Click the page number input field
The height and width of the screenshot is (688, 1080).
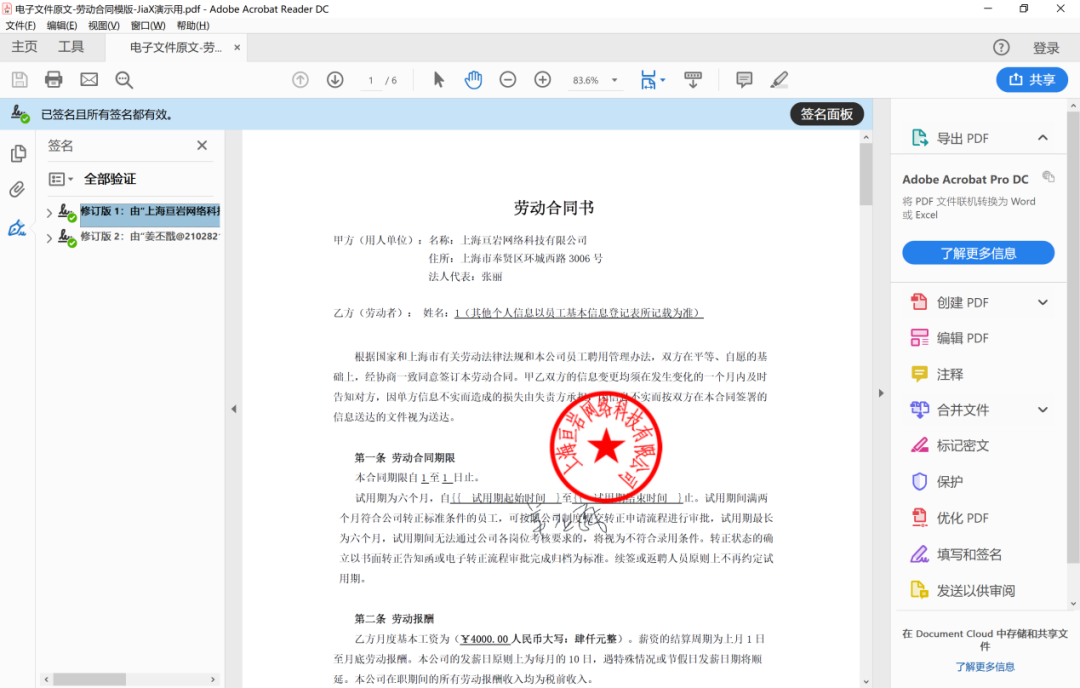(371, 80)
